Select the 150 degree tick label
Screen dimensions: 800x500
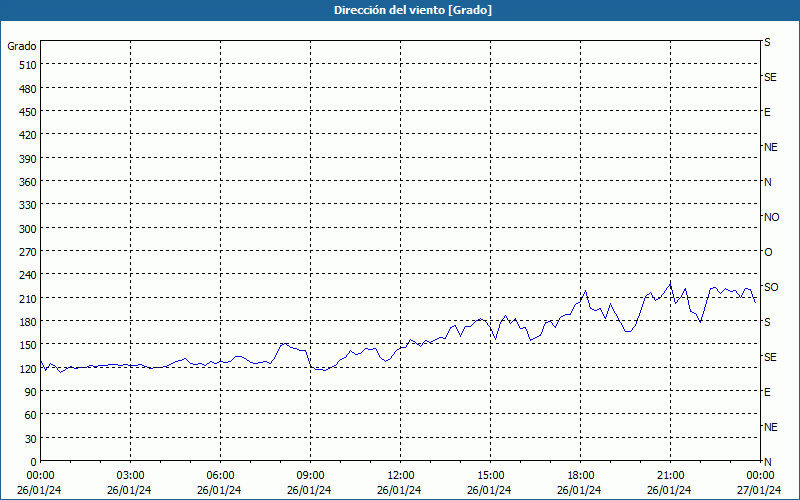(x=29, y=345)
